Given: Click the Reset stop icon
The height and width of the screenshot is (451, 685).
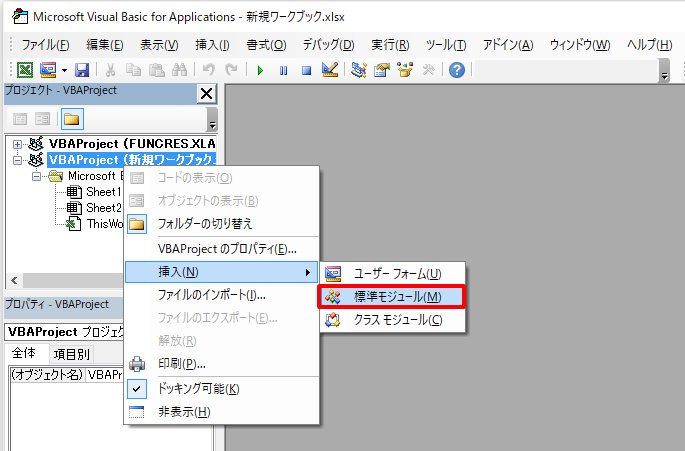Looking at the screenshot, I should tap(306, 70).
